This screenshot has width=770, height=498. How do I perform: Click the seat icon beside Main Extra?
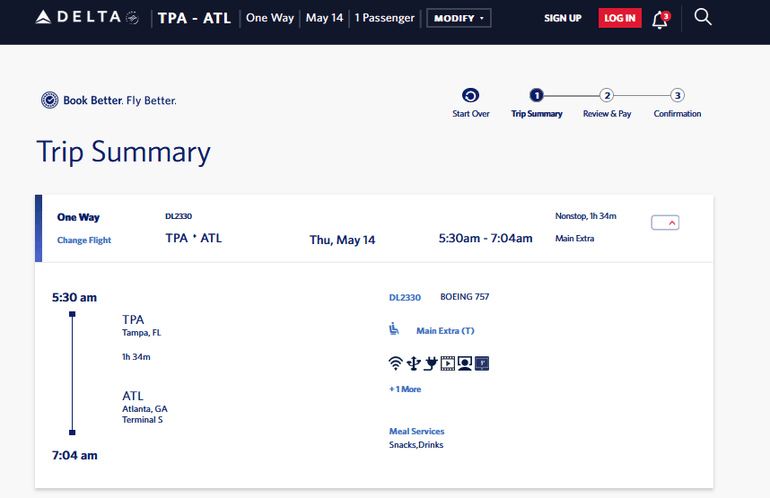coord(395,329)
